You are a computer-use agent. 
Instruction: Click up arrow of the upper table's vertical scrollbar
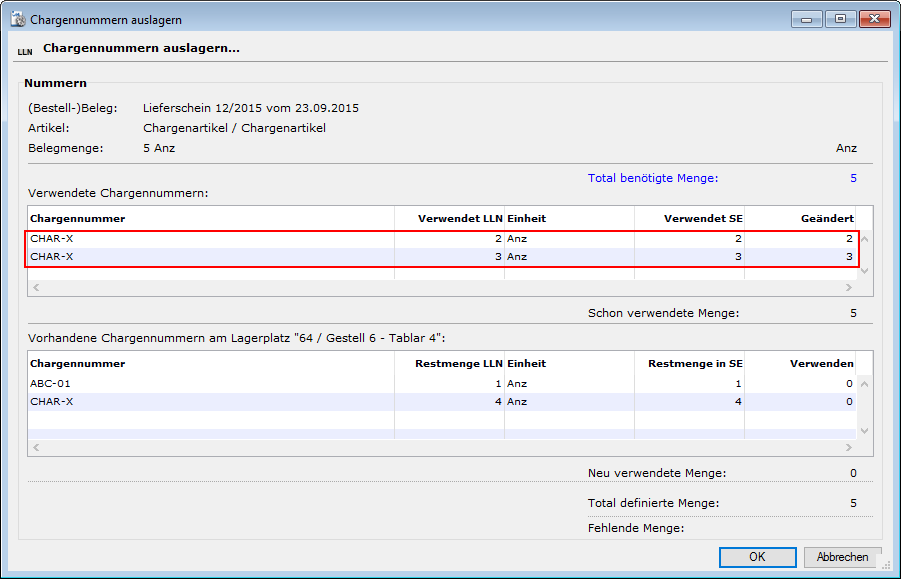tap(864, 239)
